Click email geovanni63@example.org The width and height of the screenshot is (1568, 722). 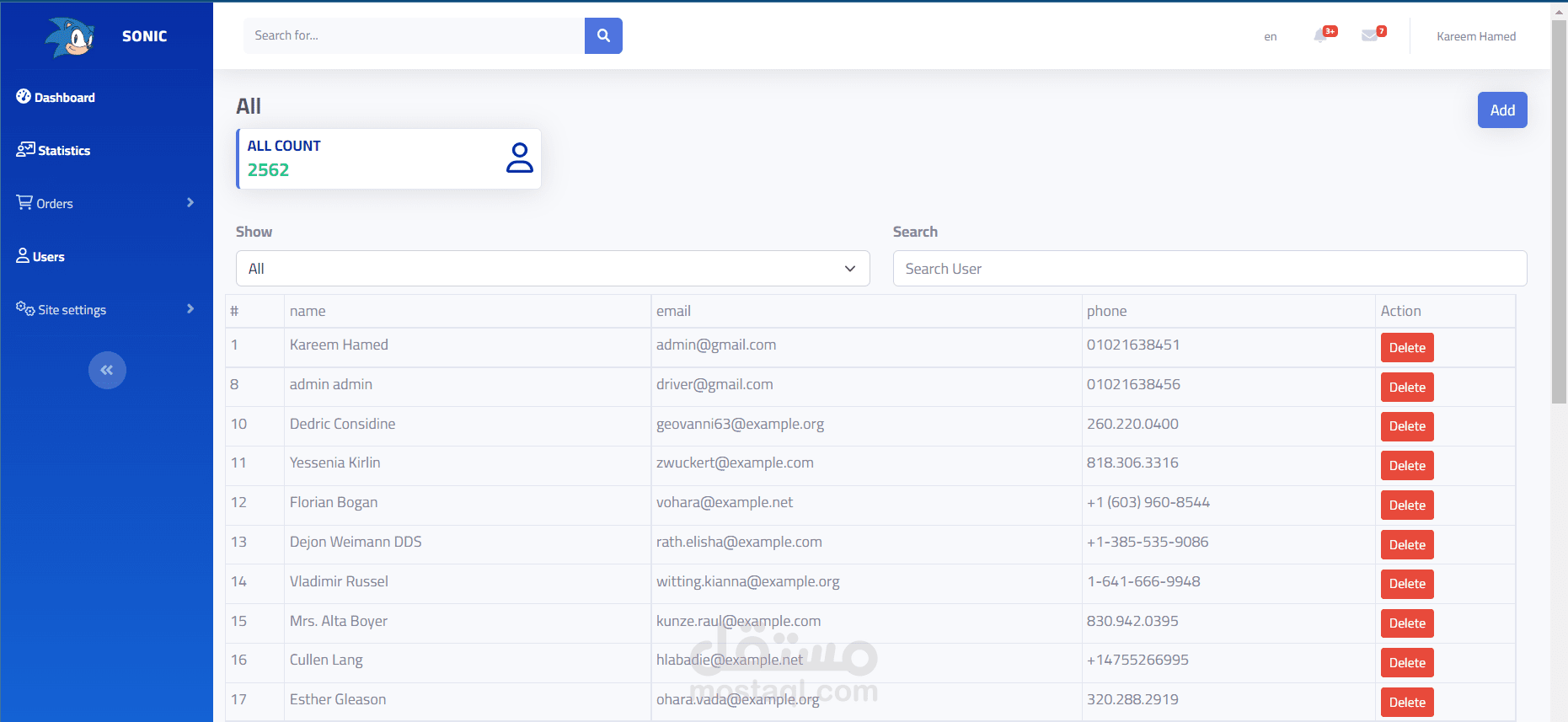coord(740,424)
